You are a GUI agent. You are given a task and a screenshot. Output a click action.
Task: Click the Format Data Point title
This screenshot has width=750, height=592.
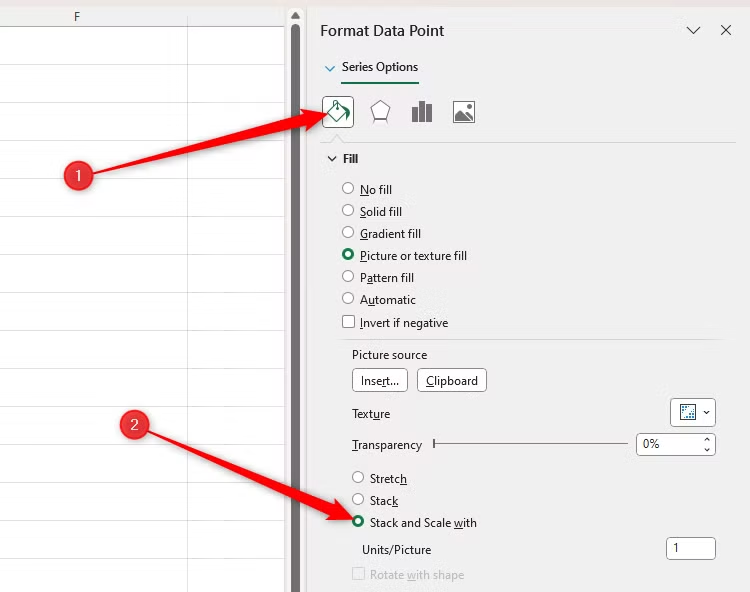pos(382,31)
